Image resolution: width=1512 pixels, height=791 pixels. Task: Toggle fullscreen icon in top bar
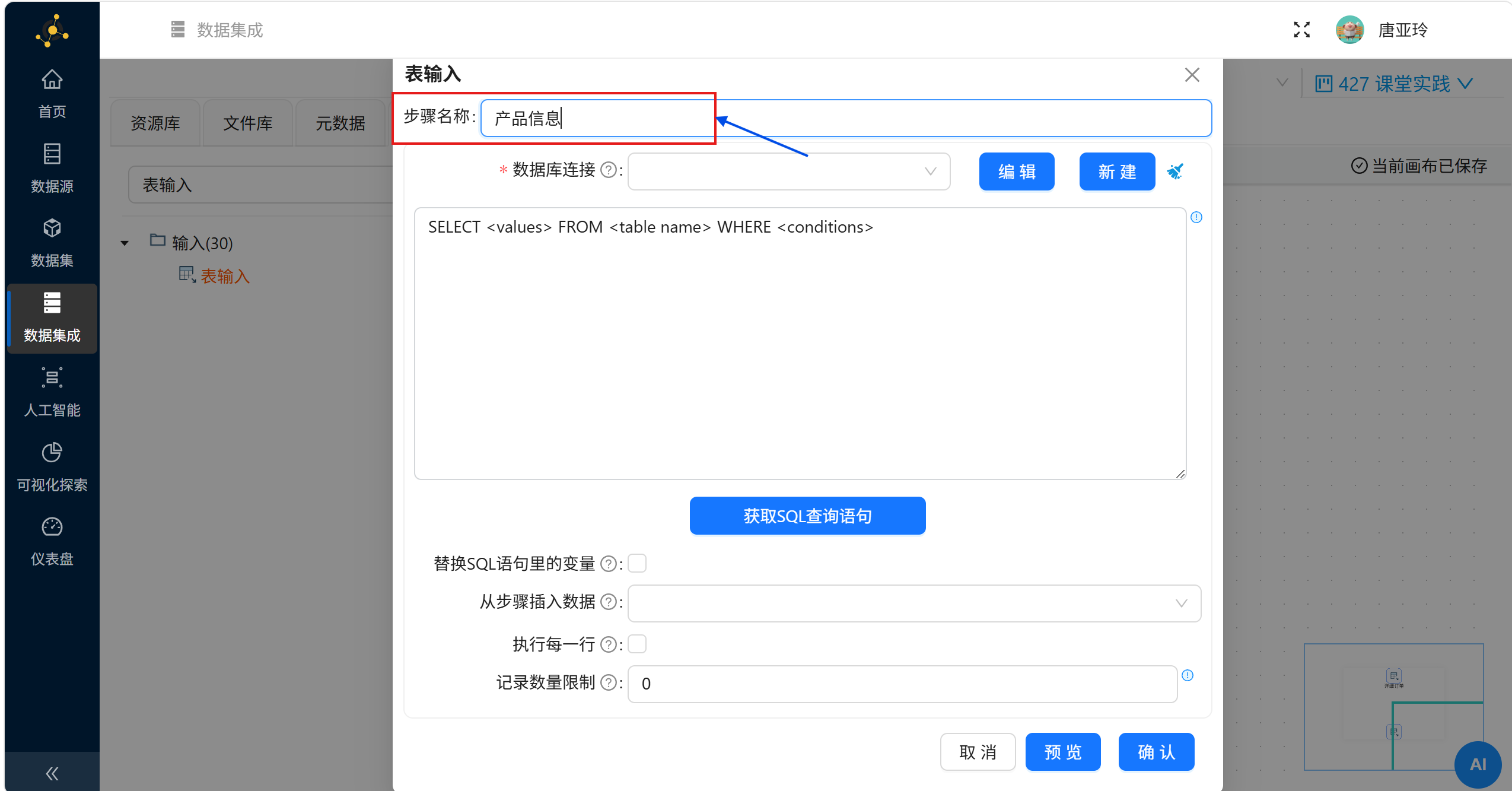[1301, 30]
